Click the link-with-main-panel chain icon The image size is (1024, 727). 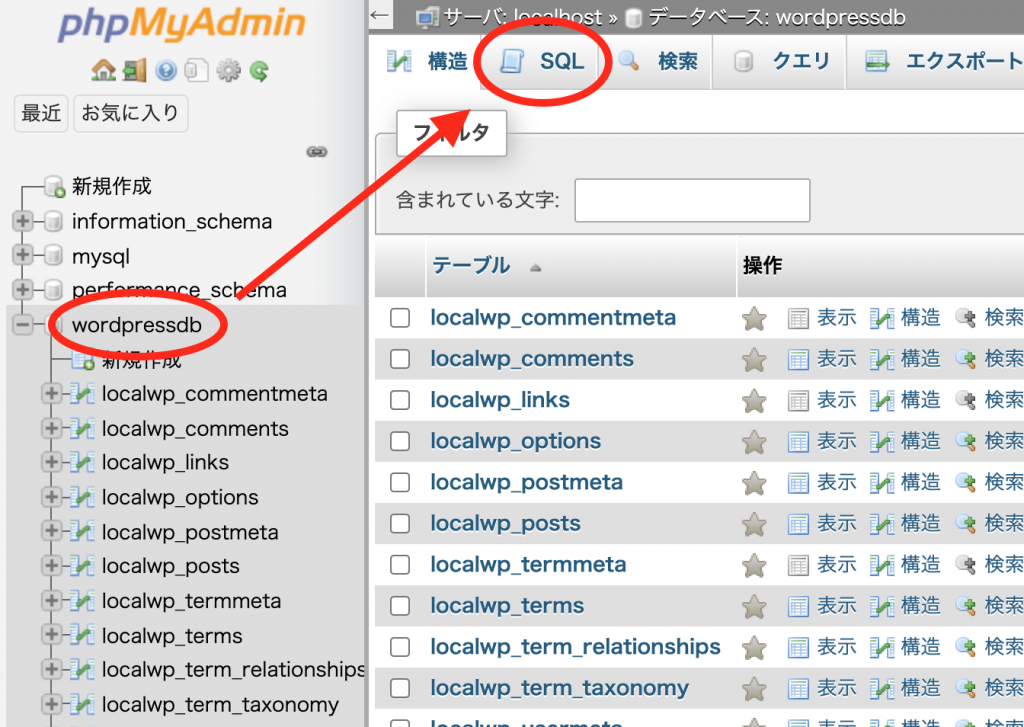tap(317, 152)
